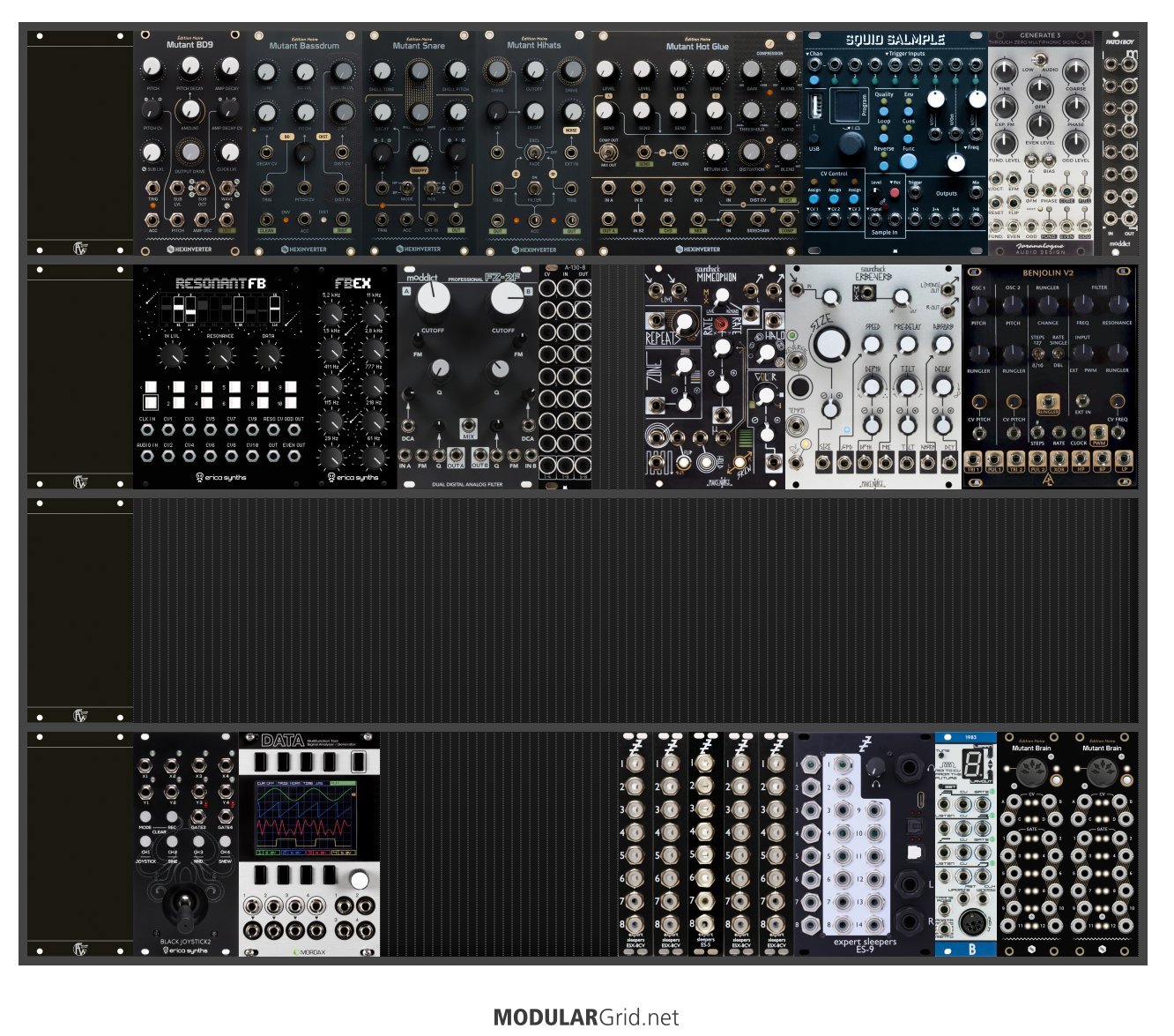Click the MIDI socket on the right Mutant Brain
Image resolution: width=1174 pixels, height=1036 pixels.
coord(1102,774)
